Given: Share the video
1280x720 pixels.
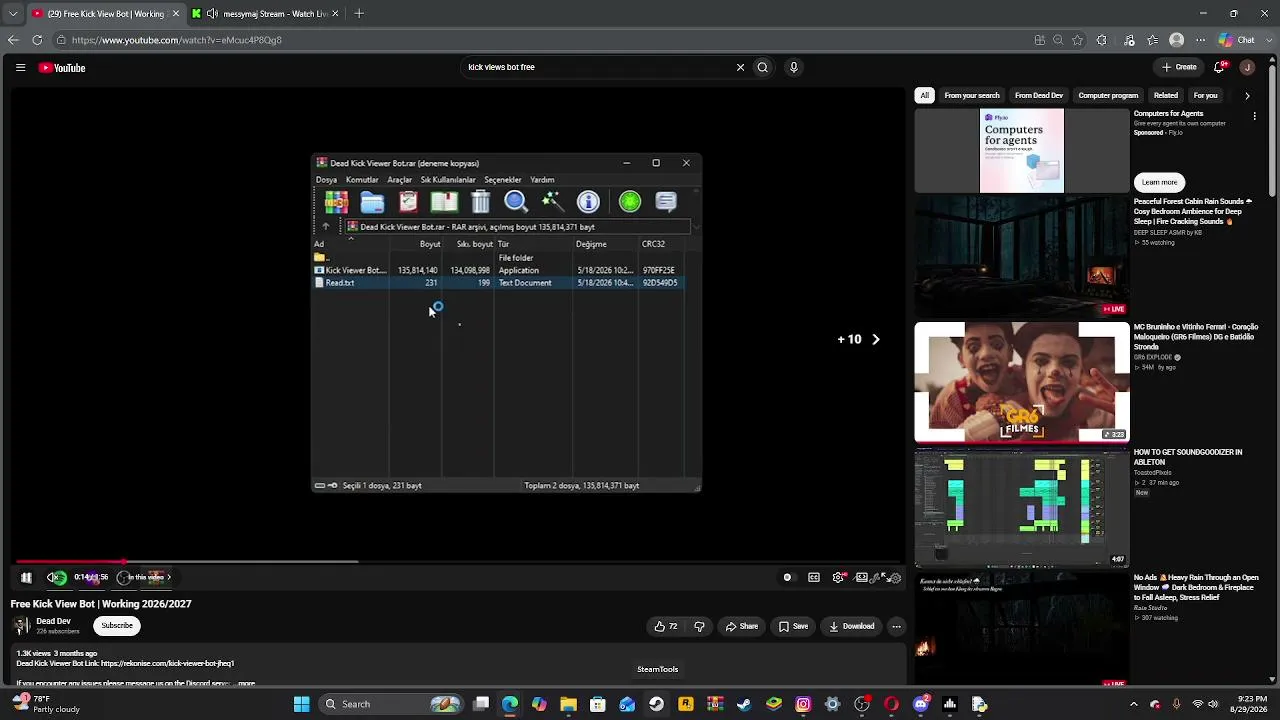Looking at the screenshot, I should coord(742,626).
